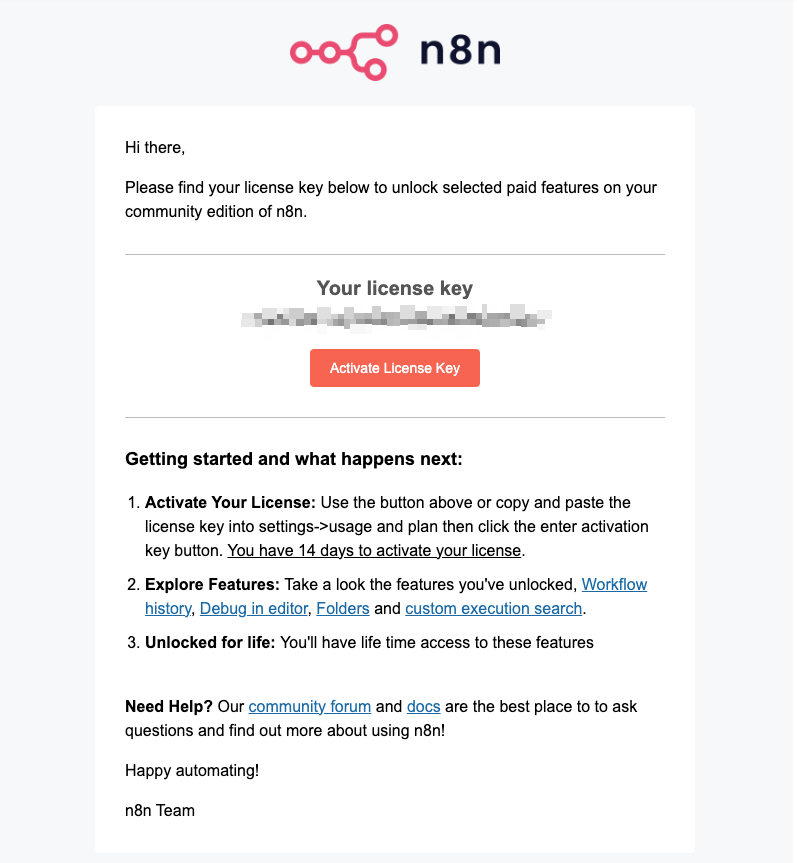The height and width of the screenshot is (863, 797).
Task: Visit the community forum link
Action: 310,706
